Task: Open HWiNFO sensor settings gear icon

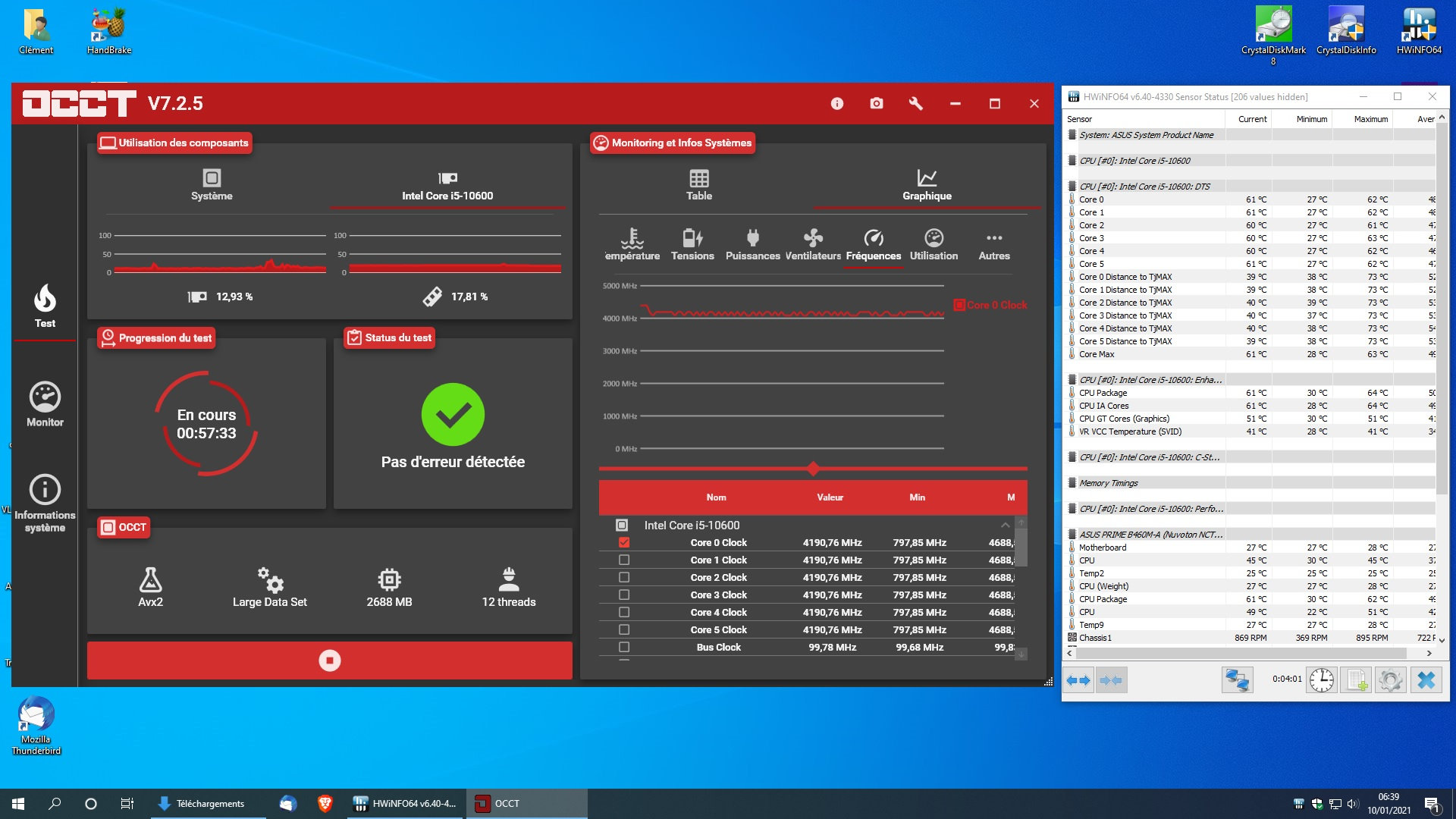Action: [x=1391, y=680]
